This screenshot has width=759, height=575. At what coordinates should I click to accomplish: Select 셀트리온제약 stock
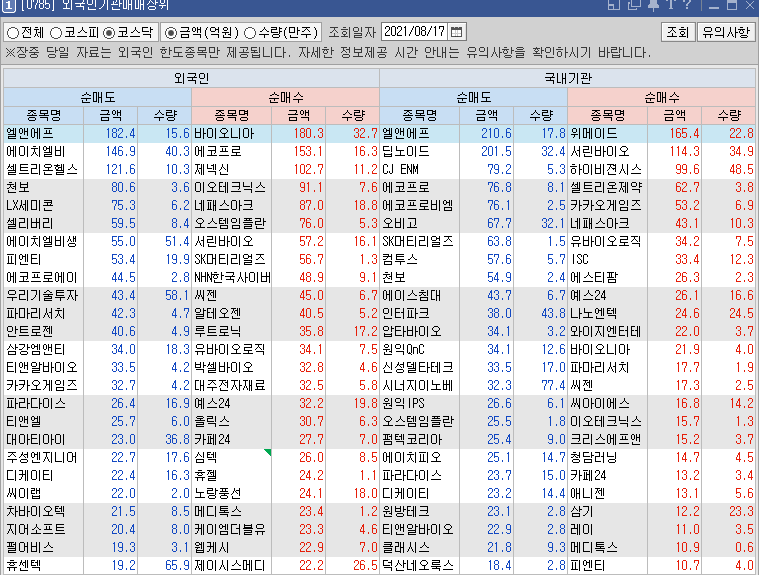click(x=606, y=187)
